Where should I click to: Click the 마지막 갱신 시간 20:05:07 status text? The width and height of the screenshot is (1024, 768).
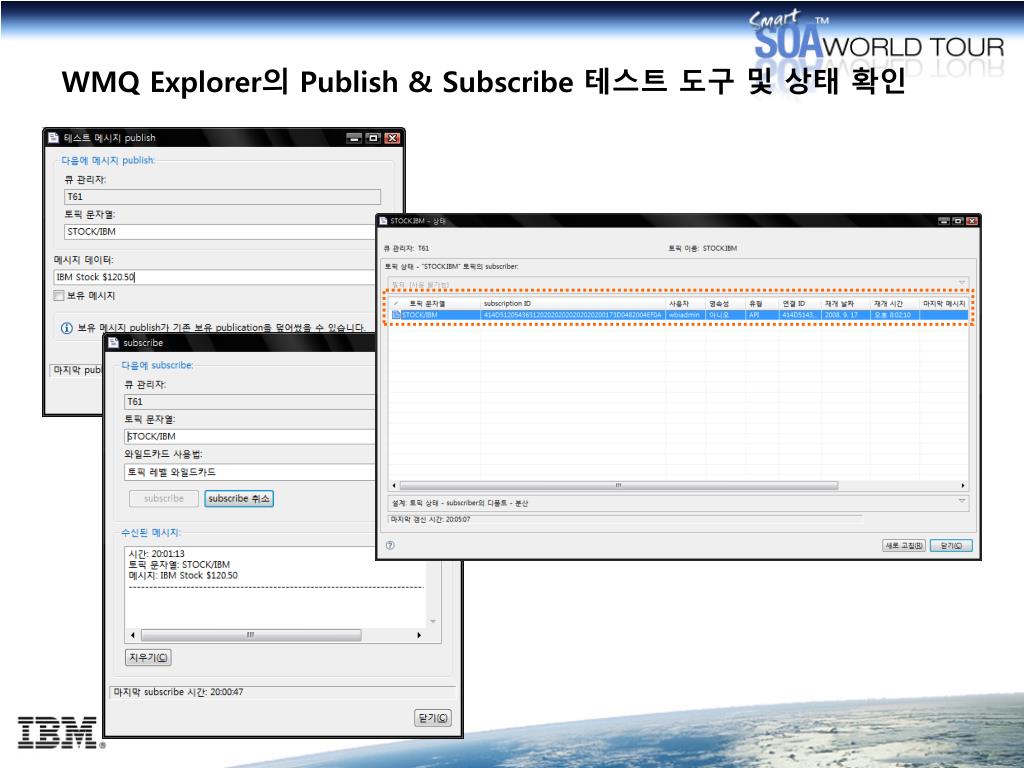pyautogui.click(x=430, y=520)
